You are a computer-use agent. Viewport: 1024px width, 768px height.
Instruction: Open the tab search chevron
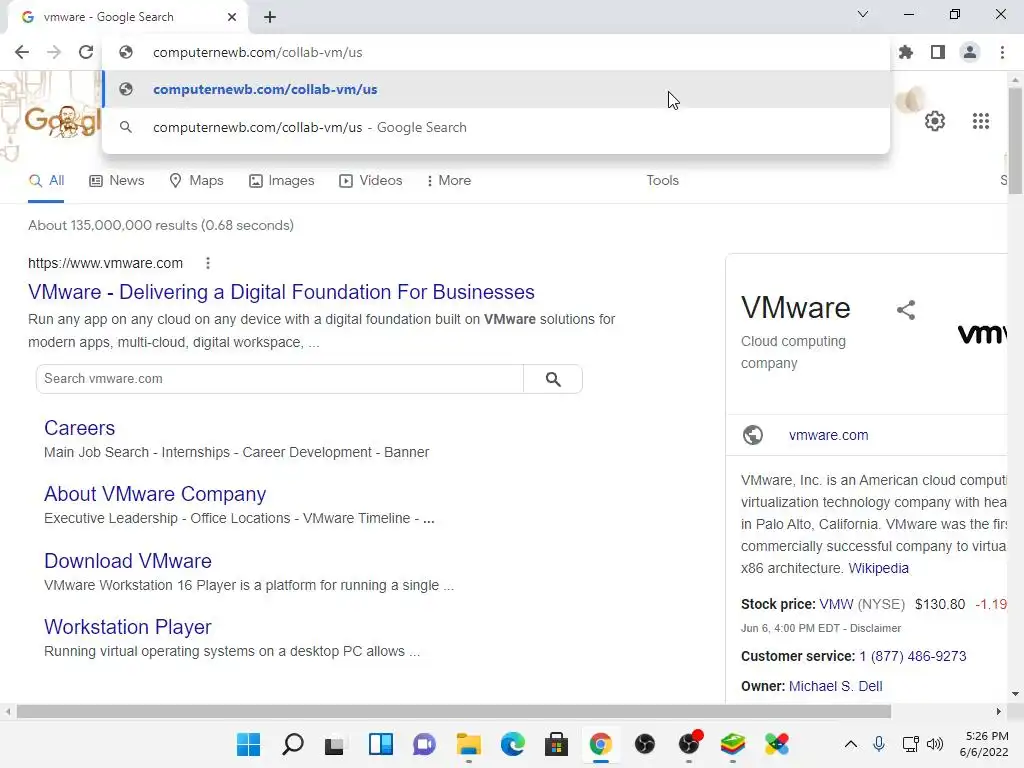click(863, 14)
